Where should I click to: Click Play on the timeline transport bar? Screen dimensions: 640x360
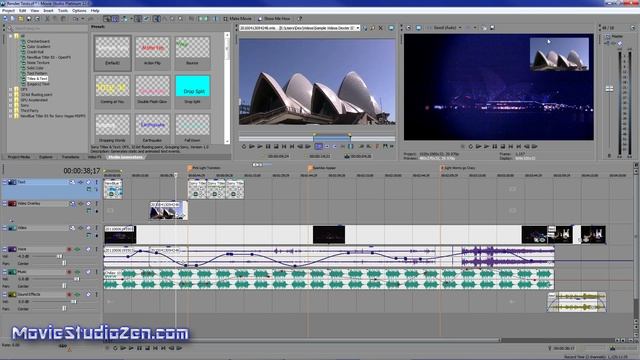[131, 348]
